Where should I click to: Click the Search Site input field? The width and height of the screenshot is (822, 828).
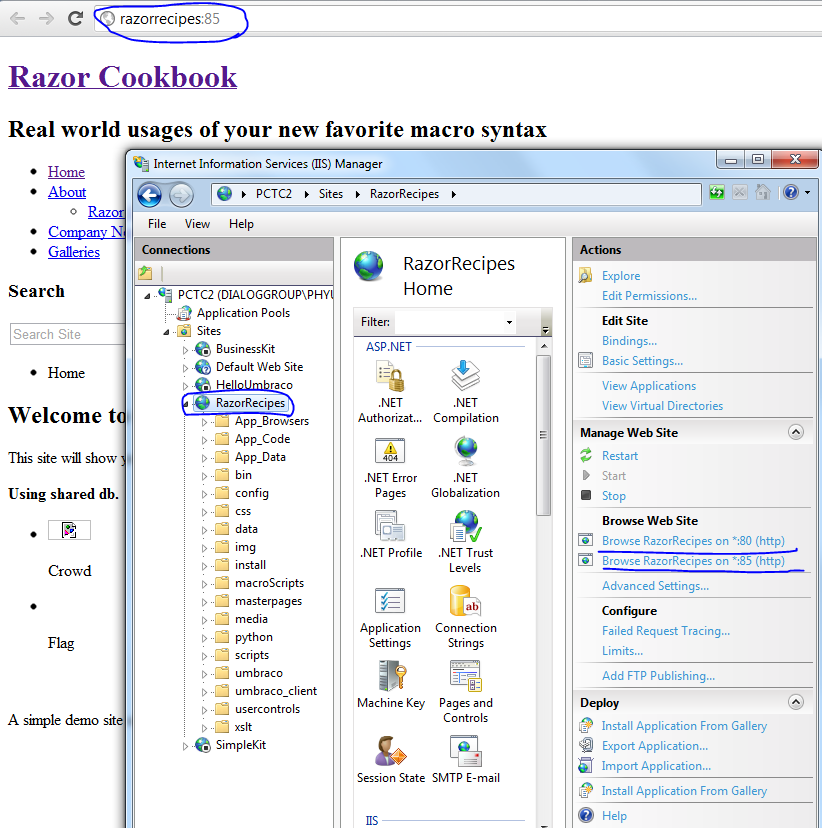(x=68, y=334)
